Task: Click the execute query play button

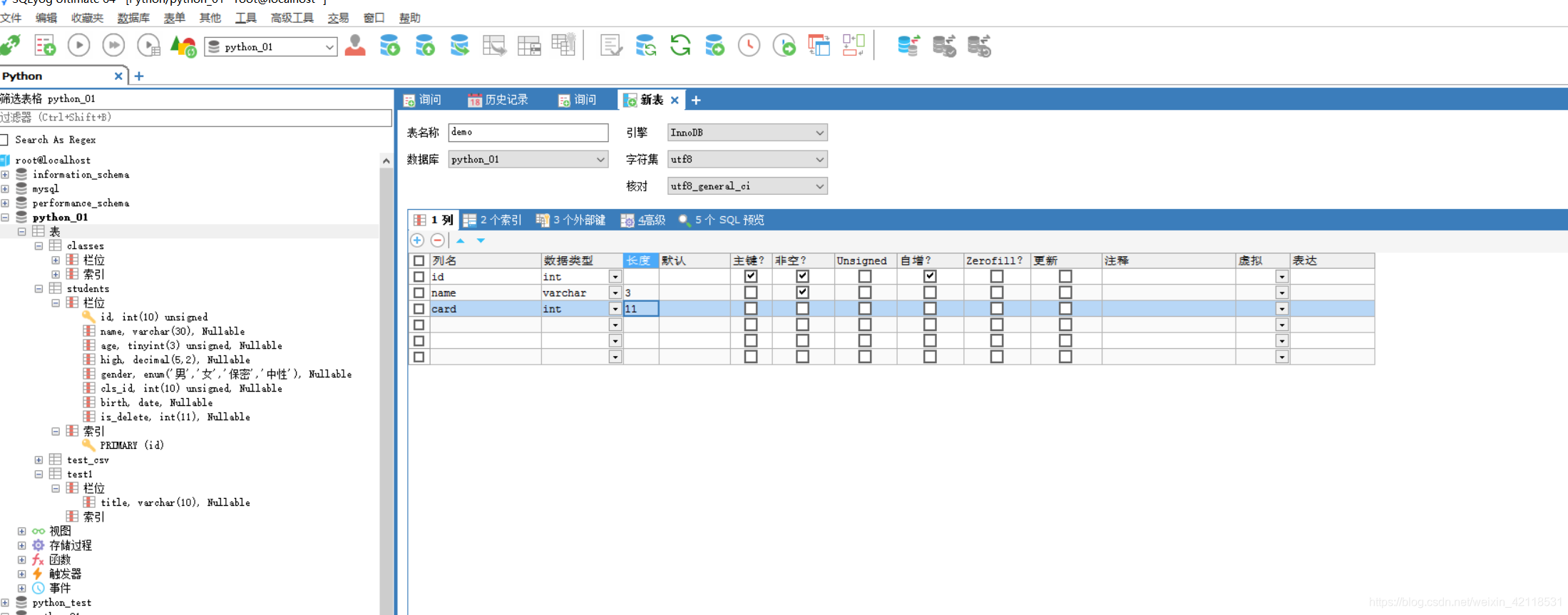Action: (x=79, y=46)
